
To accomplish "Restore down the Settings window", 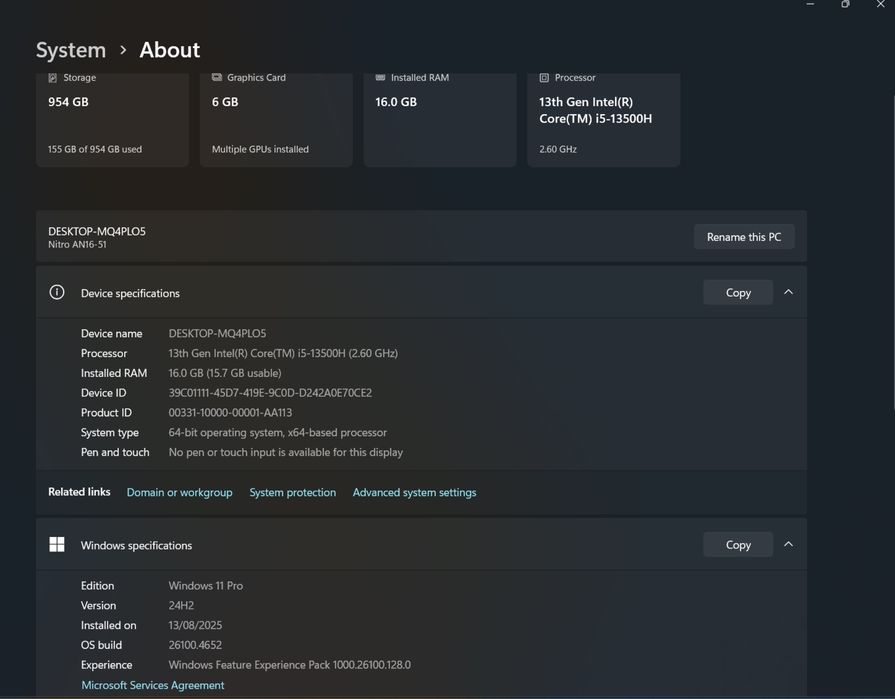I will point(845,4).
